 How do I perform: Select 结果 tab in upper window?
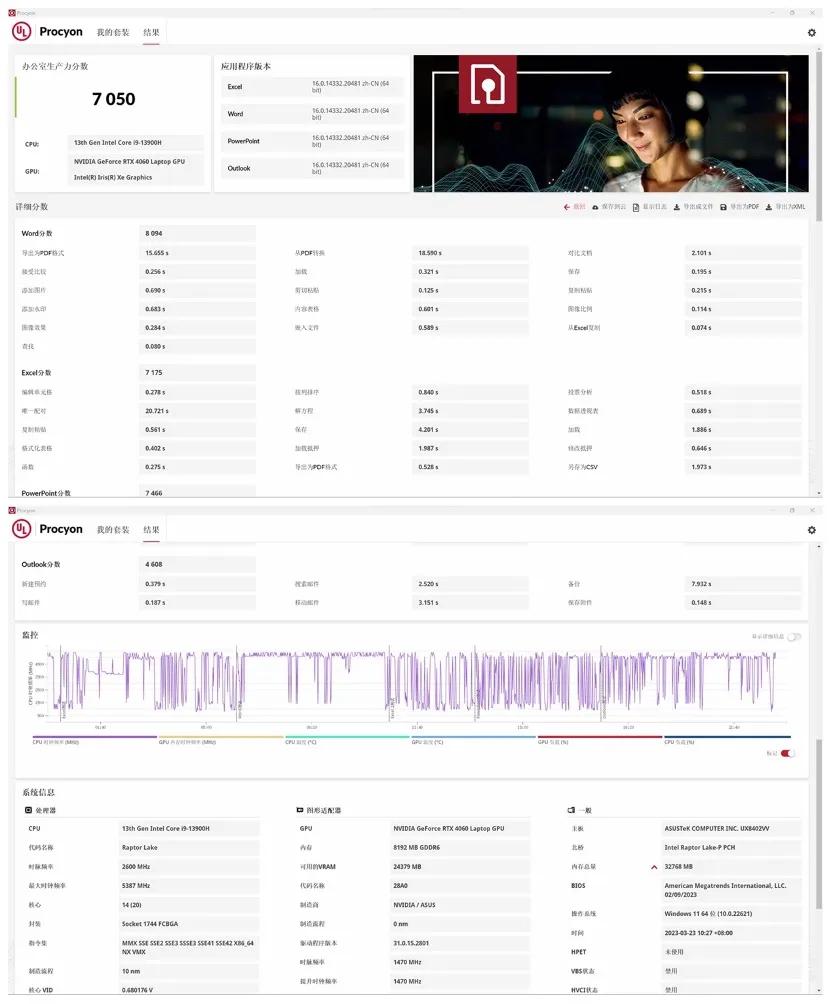coord(151,32)
